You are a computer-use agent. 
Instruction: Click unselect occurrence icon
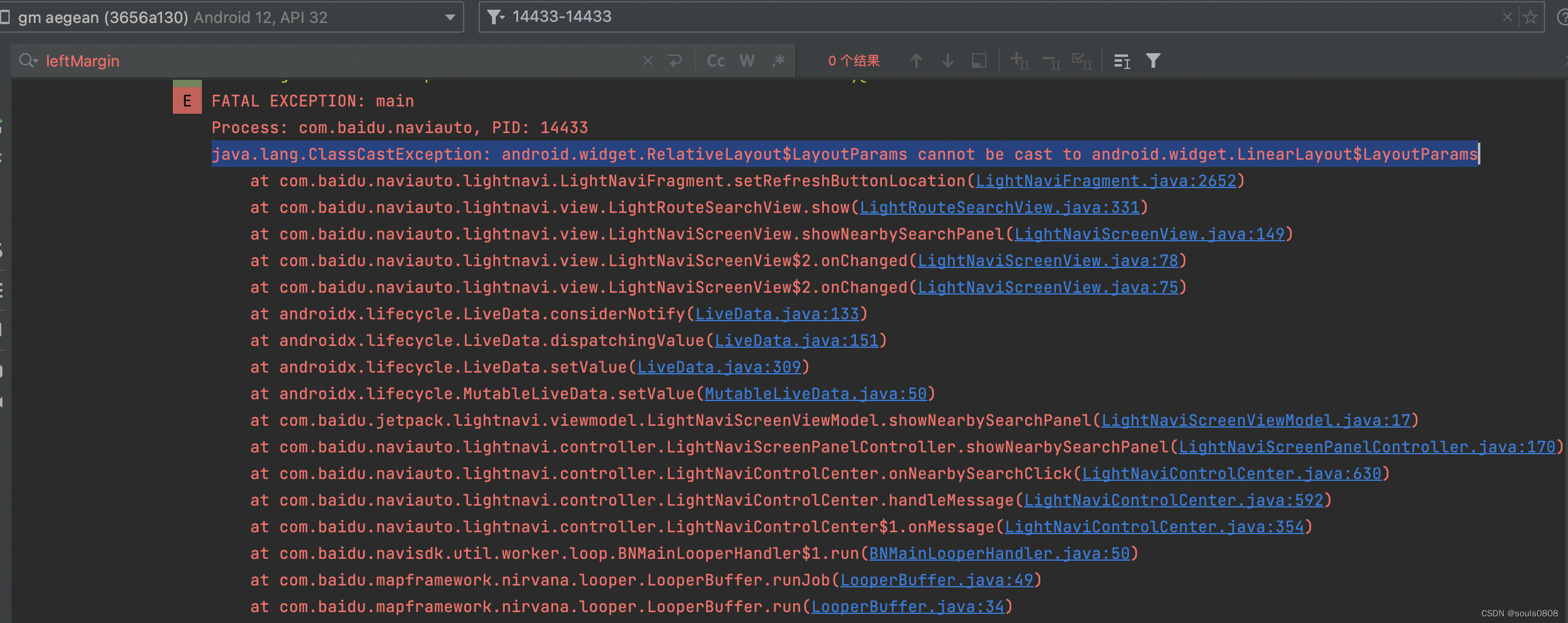tap(1051, 61)
